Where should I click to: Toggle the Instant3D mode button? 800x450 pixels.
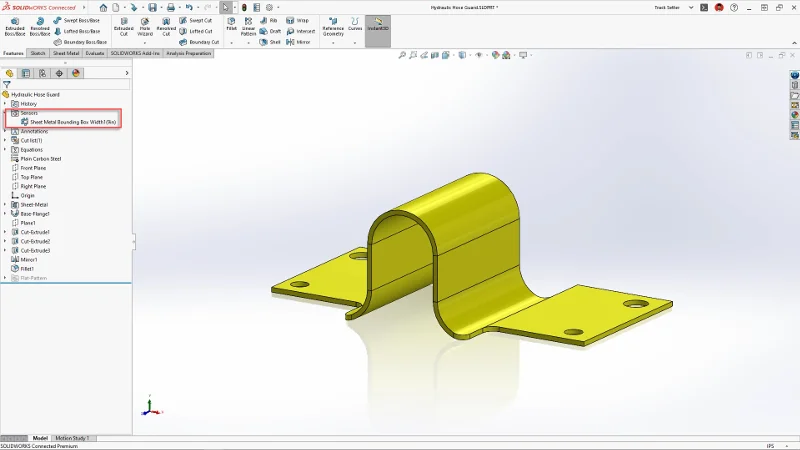pos(378,26)
